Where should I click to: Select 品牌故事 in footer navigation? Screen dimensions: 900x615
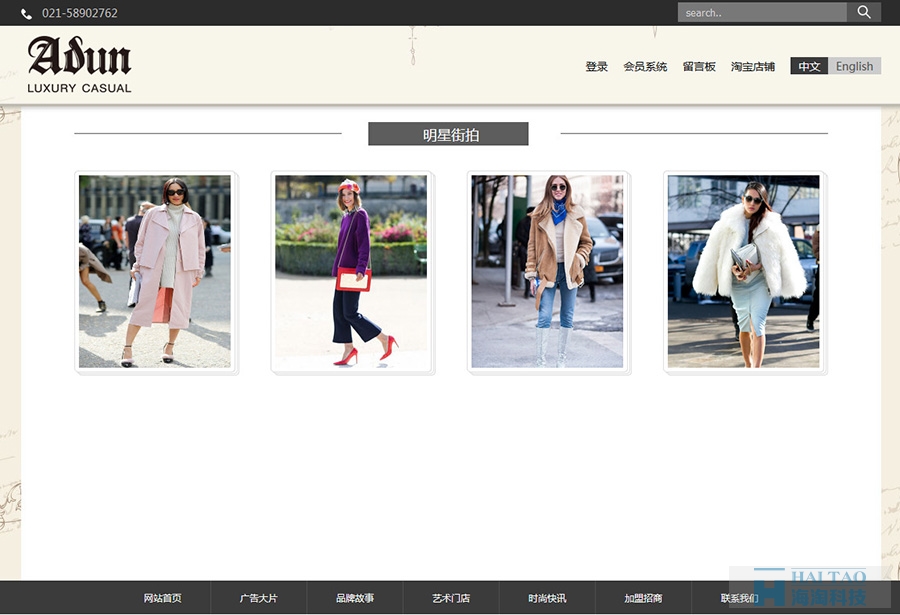(x=355, y=598)
